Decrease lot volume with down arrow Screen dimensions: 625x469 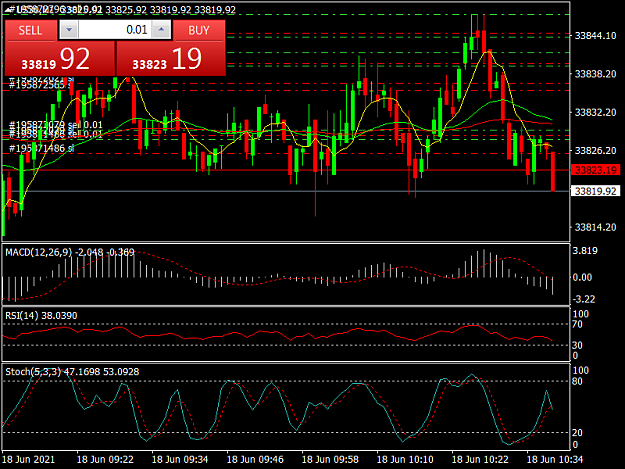point(69,30)
